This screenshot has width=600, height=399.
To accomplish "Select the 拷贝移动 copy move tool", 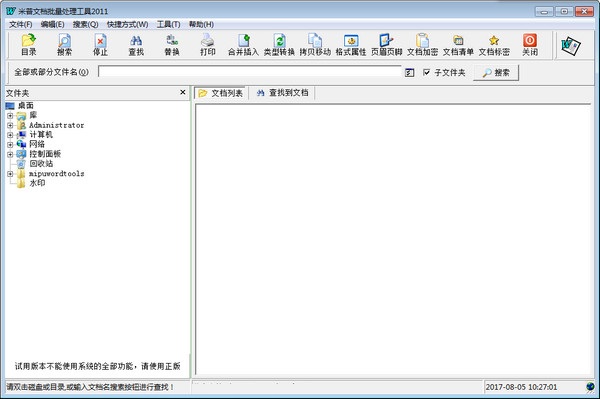I will [315, 45].
